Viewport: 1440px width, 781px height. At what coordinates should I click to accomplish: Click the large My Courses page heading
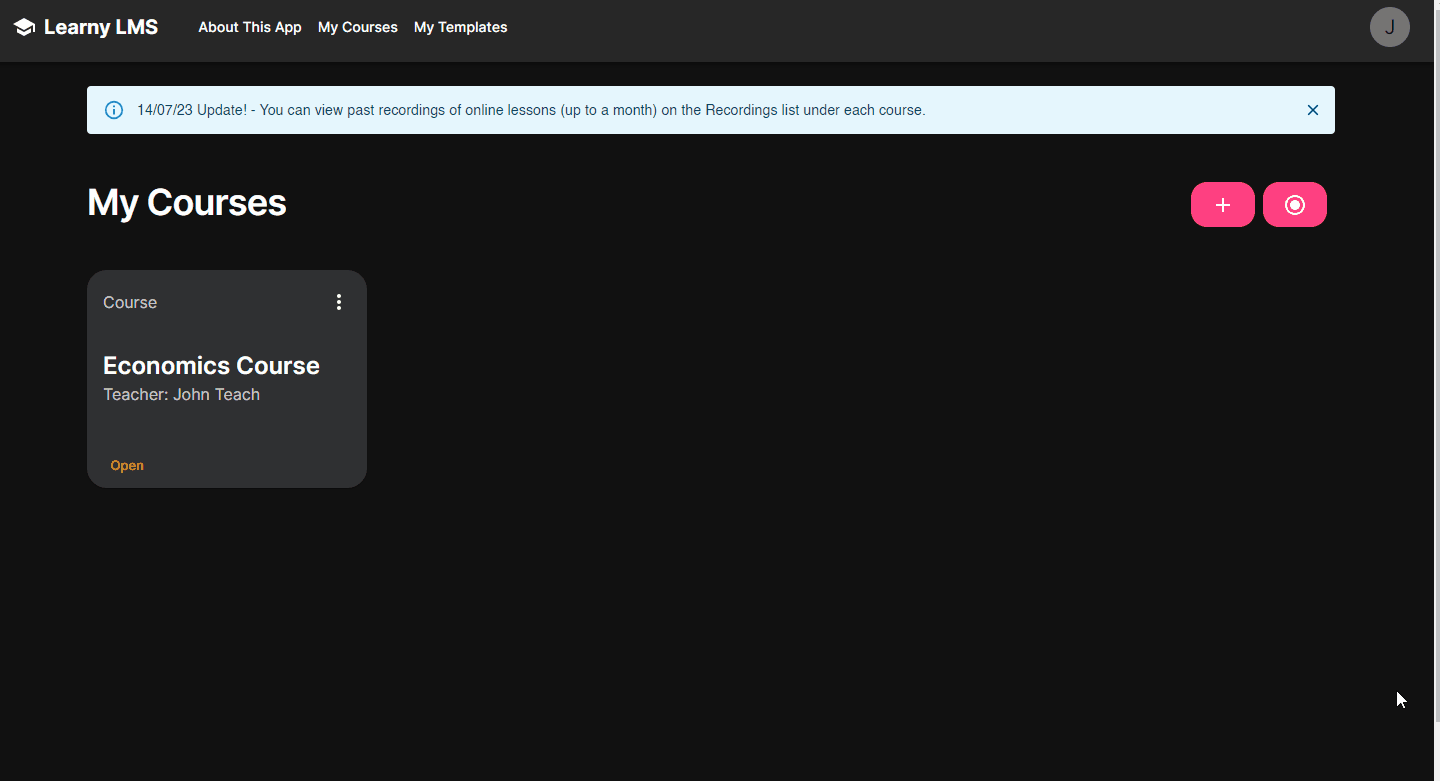tap(187, 203)
